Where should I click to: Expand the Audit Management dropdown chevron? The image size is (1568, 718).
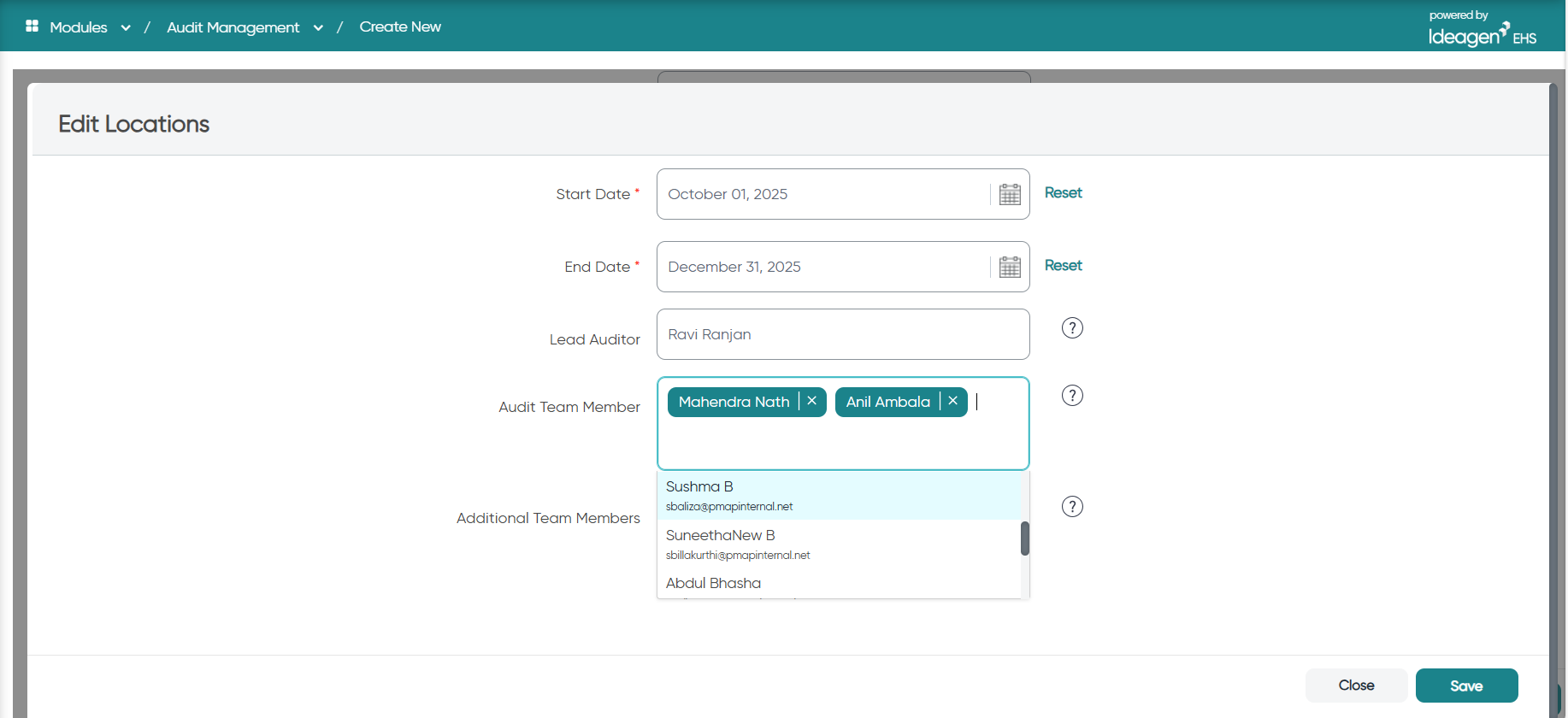pos(318,28)
